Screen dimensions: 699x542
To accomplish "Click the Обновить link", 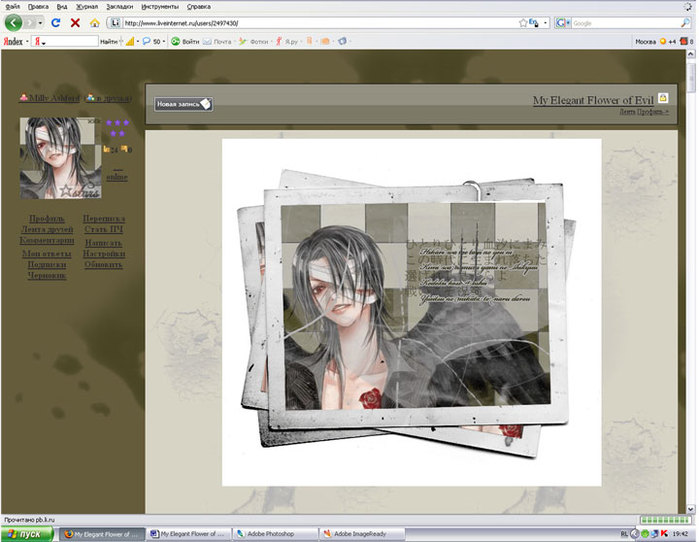I will click(103, 264).
